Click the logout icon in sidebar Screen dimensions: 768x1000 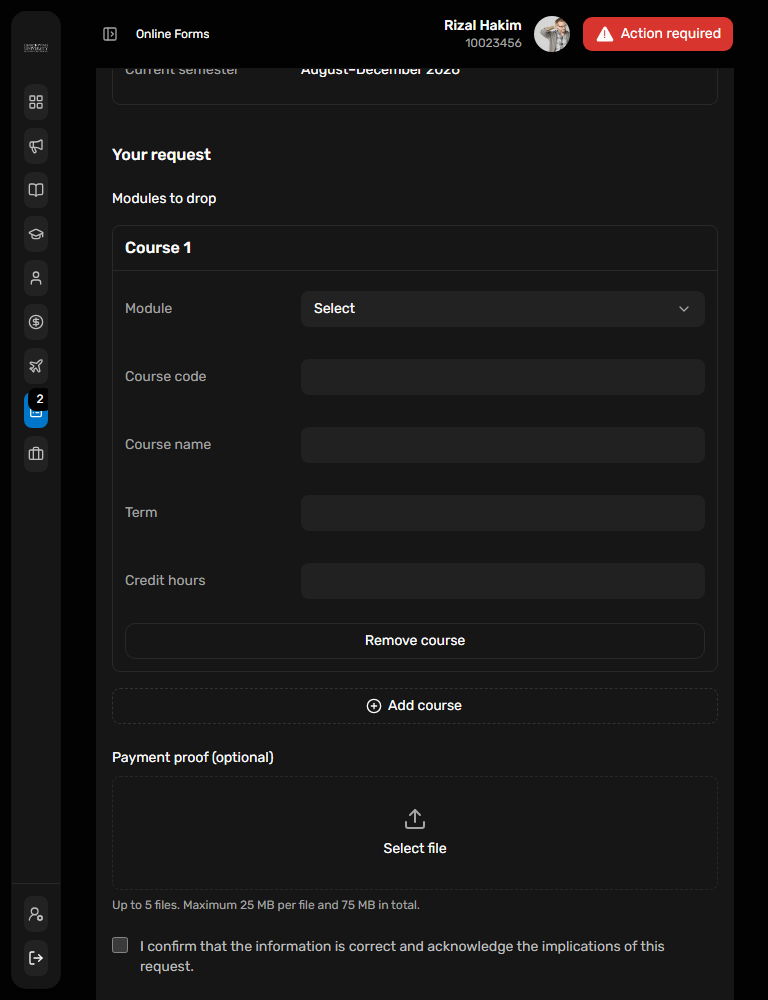(36, 958)
